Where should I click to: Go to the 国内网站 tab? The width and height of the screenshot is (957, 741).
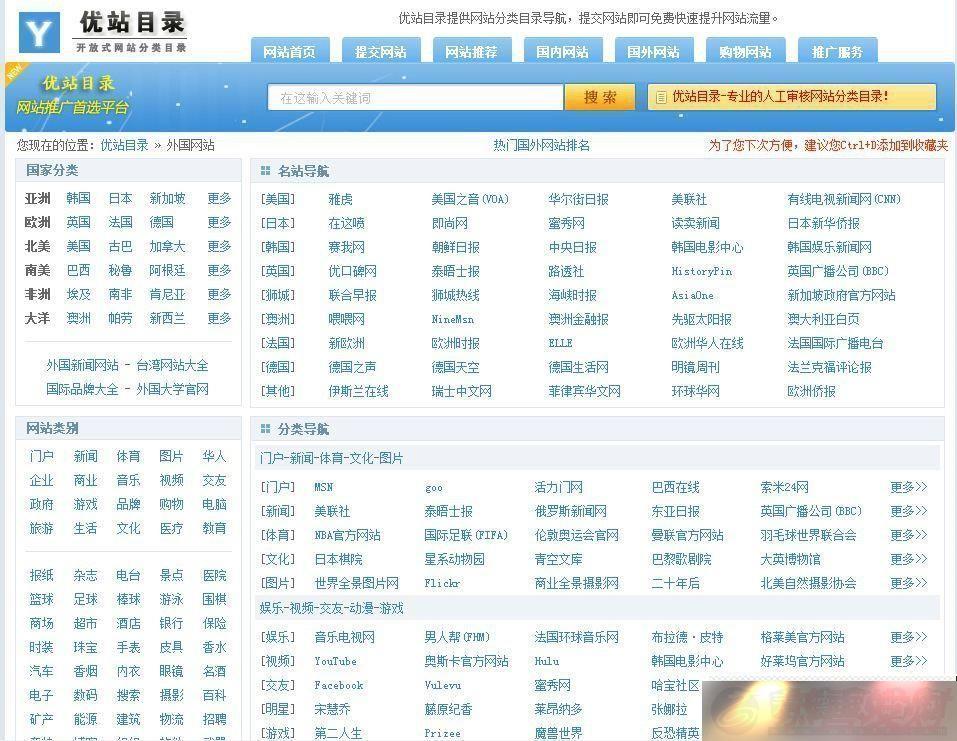point(563,51)
